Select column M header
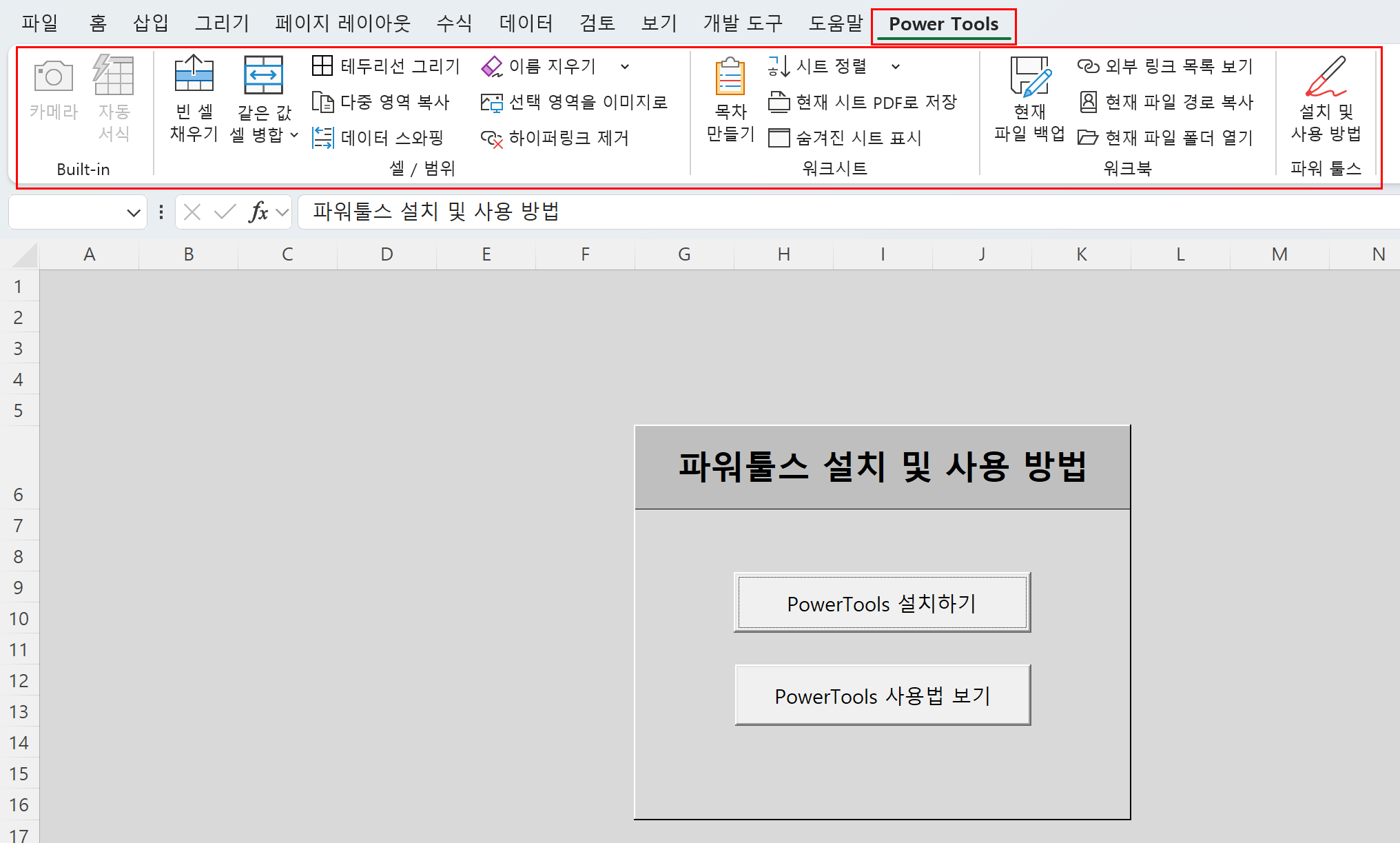This screenshot has width=1400, height=843. click(x=1279, y=254)
